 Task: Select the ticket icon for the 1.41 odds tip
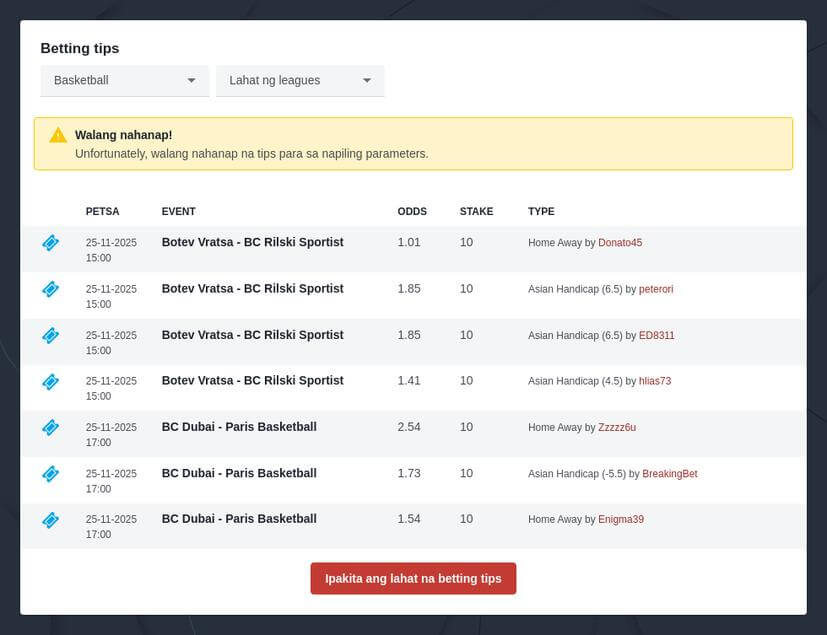[50, 381]
